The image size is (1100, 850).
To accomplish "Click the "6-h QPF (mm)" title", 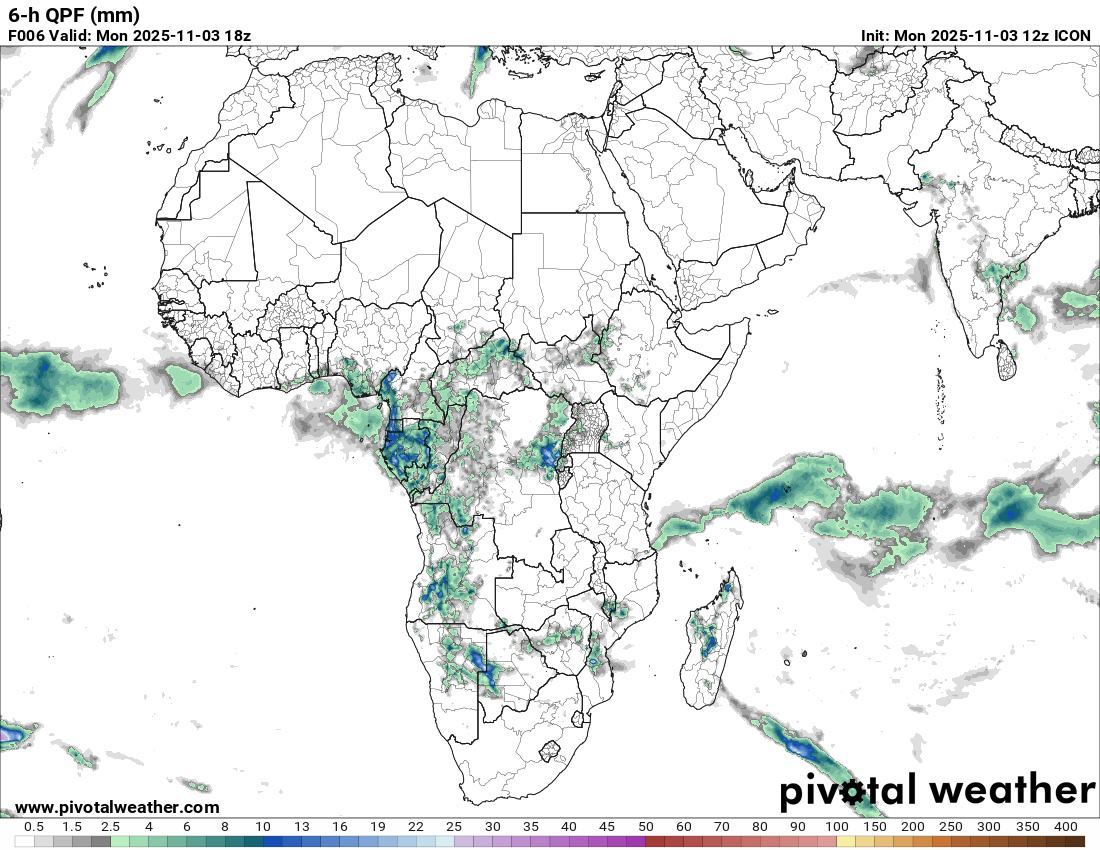I will (x=74, y=15).
